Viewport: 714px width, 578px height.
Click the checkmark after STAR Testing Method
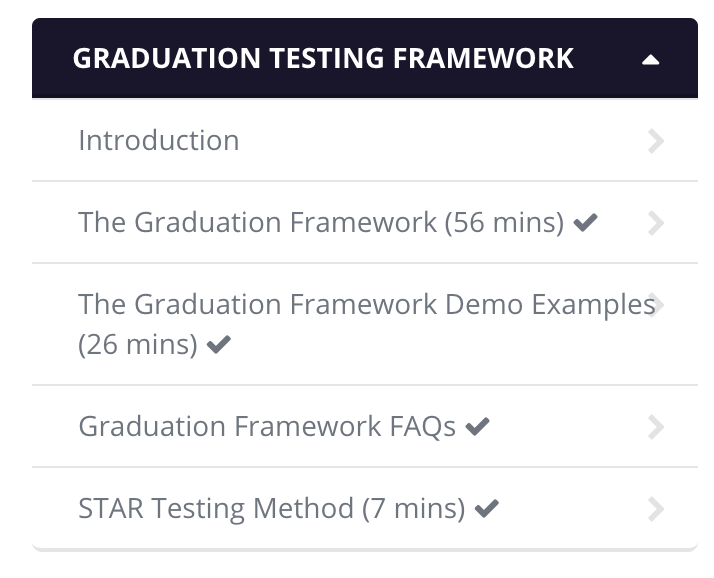click(486, 509)
